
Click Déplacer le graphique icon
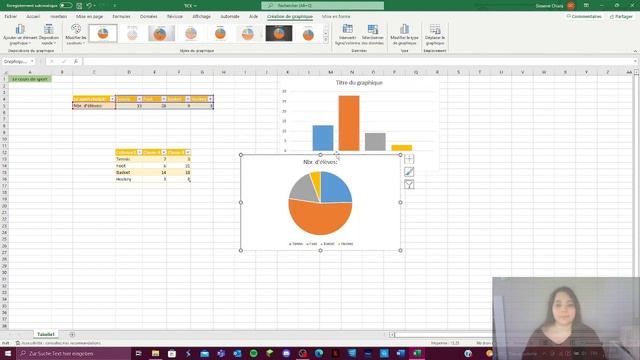435,35
